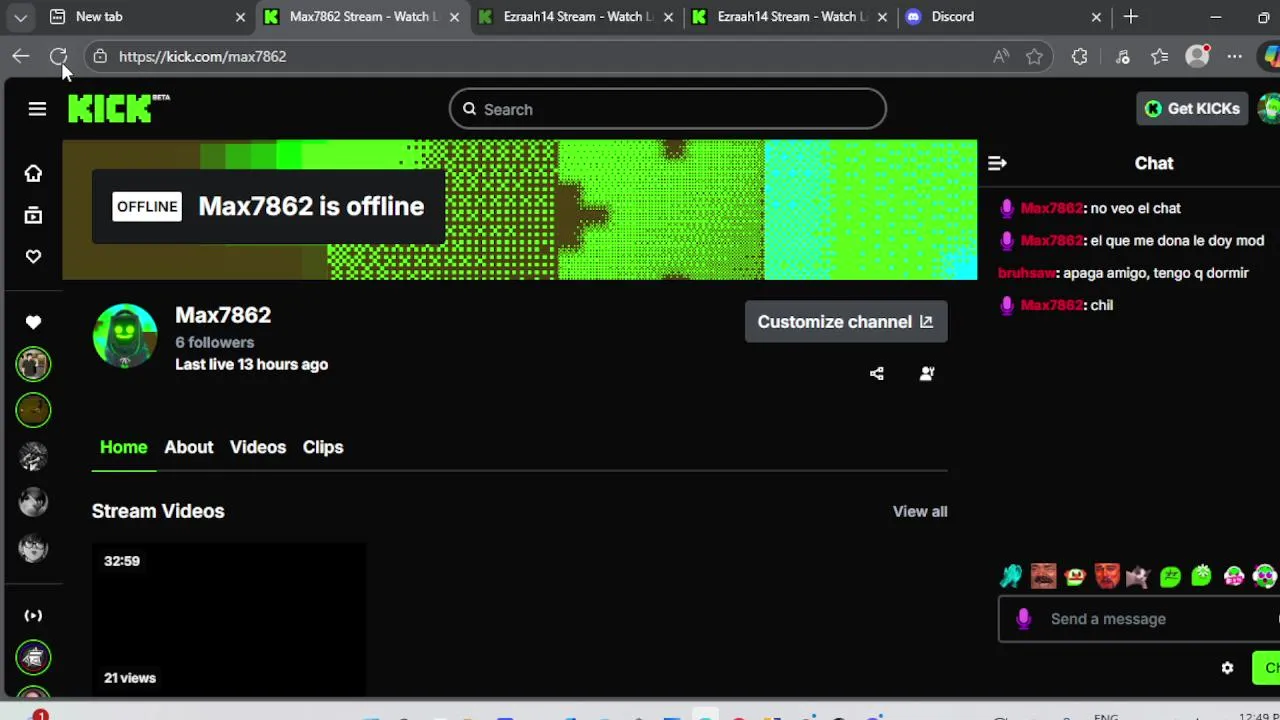Open the first followed channel avatar
This screenshot has width=1280, height=720.
click(33, 364)
